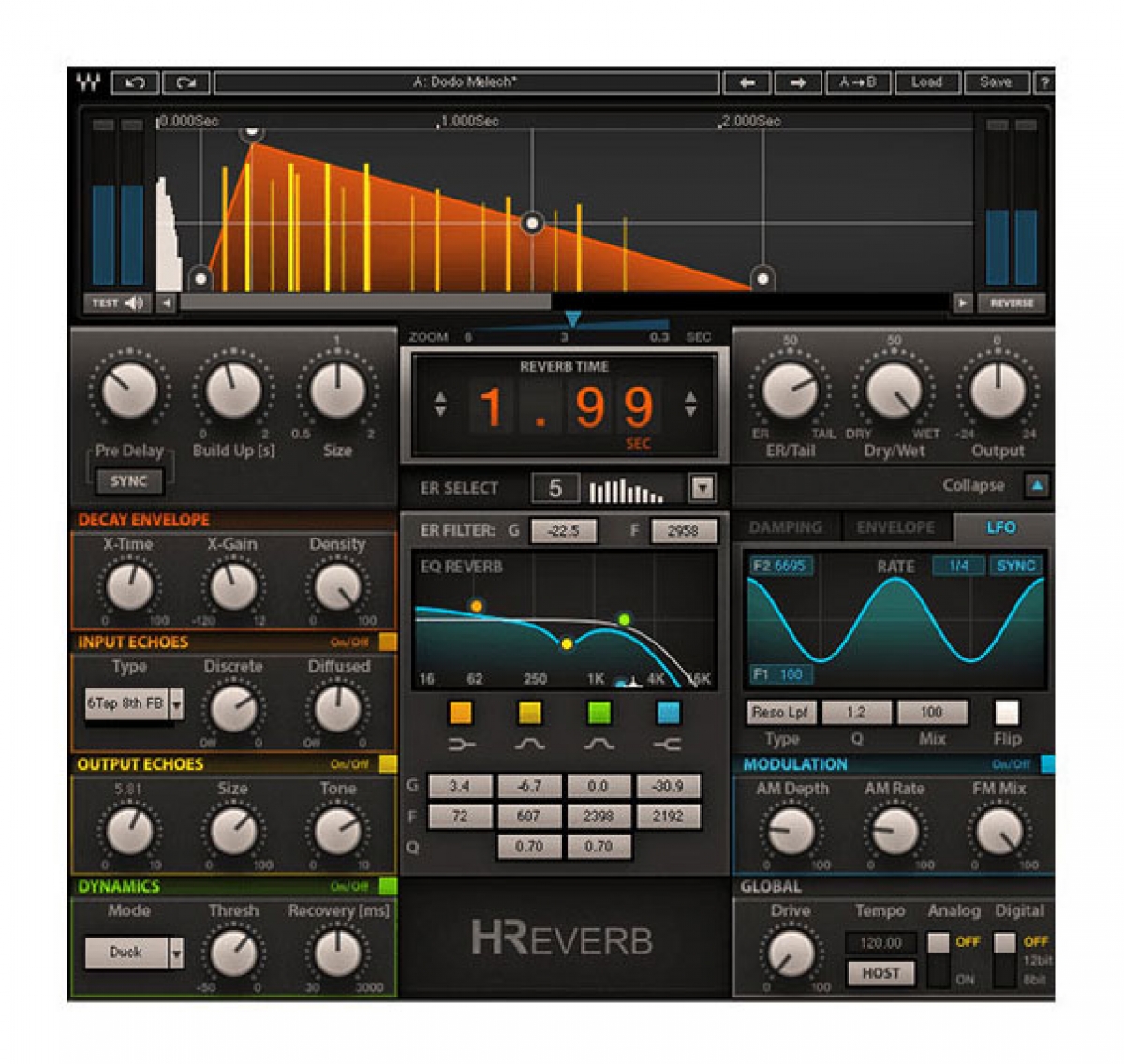Select the green bell EQ band
This screenshot has width=1124, height=1064.
point(599,713)
